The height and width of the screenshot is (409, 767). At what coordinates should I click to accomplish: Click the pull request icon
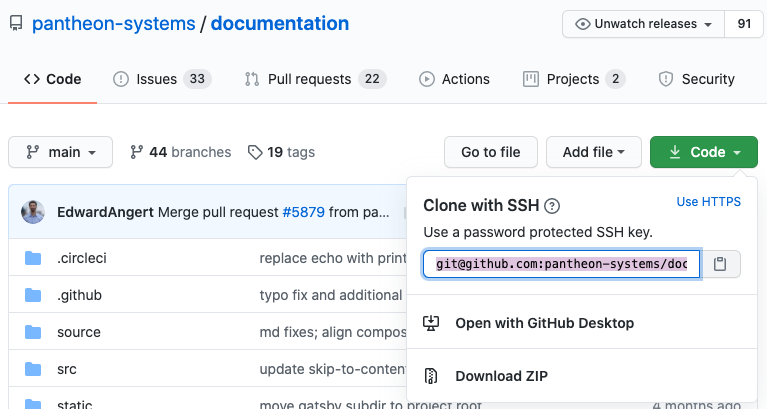click(252, 79)
